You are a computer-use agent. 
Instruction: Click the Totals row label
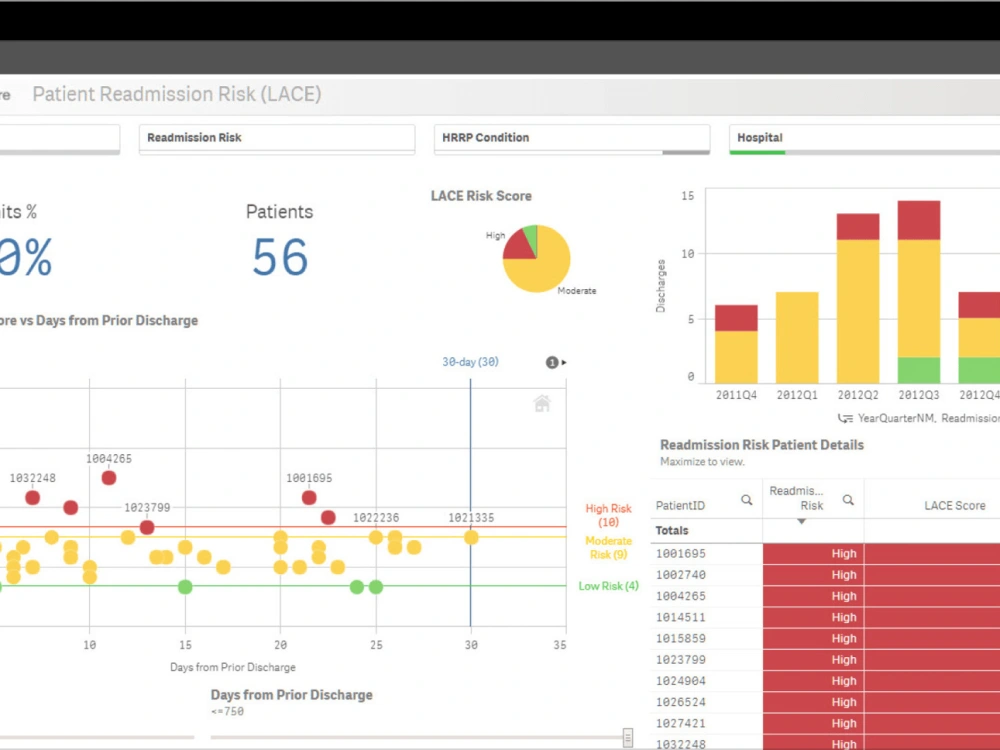click(672, 531)
